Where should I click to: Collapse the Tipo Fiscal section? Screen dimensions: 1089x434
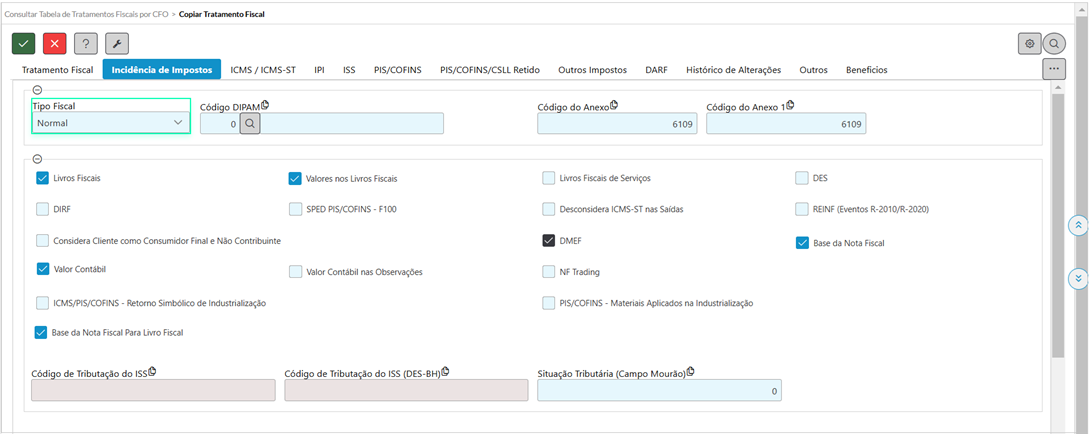pyautogui.click(x=37, y=90)
